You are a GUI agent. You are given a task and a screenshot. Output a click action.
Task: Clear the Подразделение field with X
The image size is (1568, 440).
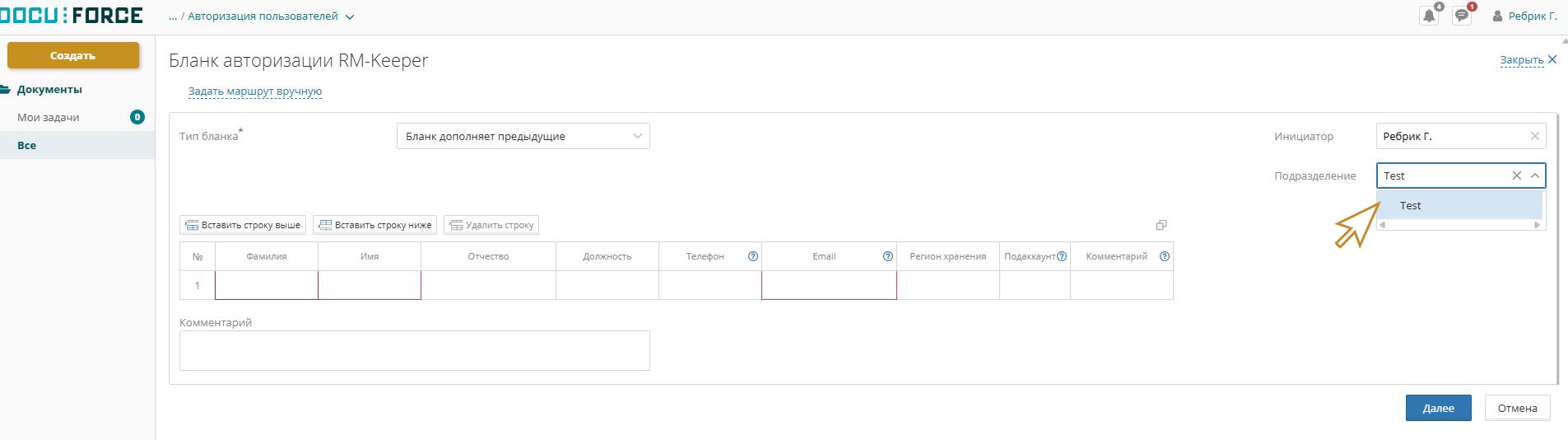click(1516, 176)
